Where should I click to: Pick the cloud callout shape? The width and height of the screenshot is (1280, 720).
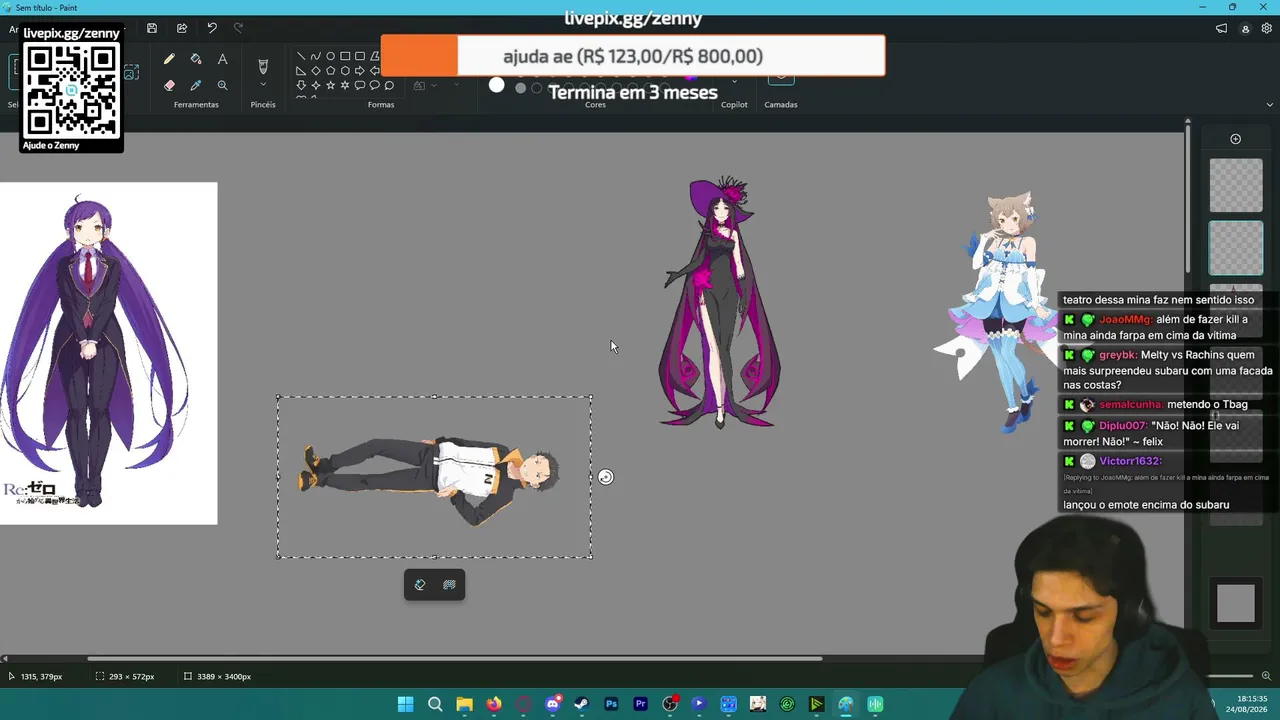pyautogui.click(x=389, y=85)
